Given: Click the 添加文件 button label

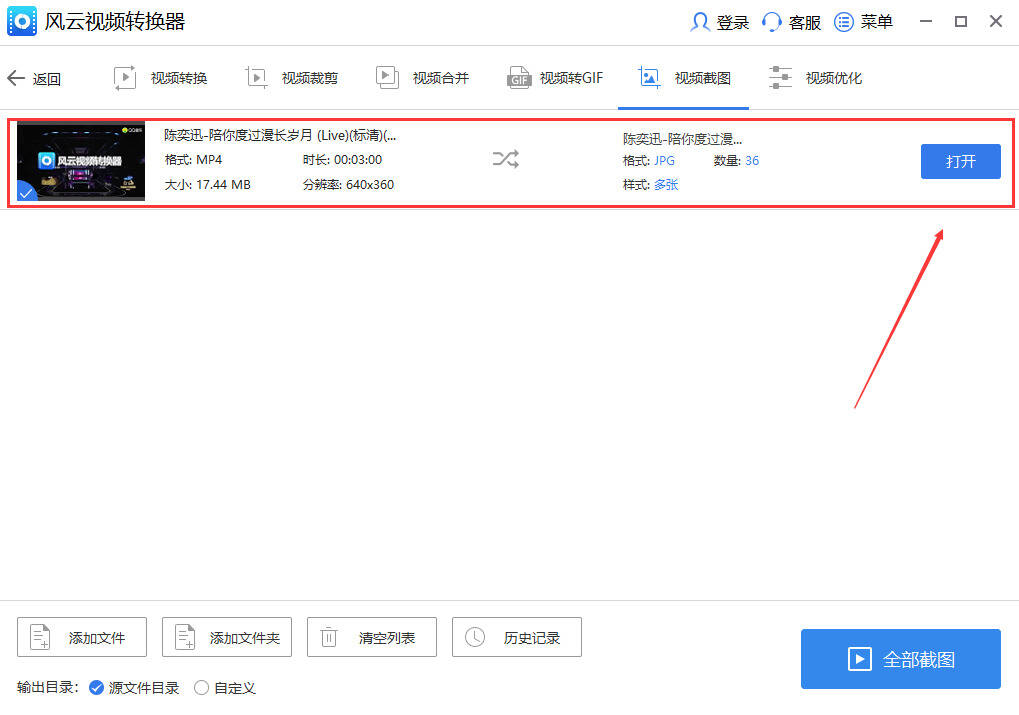Looking at the screenshot, I should tap(97, 638).
